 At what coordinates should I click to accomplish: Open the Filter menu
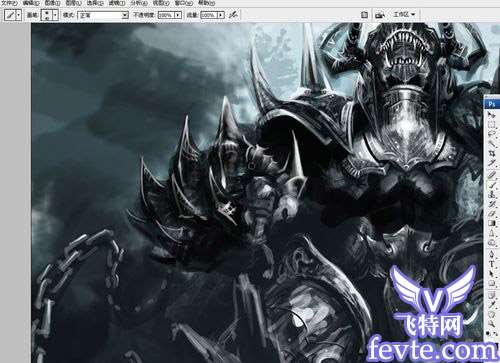coord(117,3)
